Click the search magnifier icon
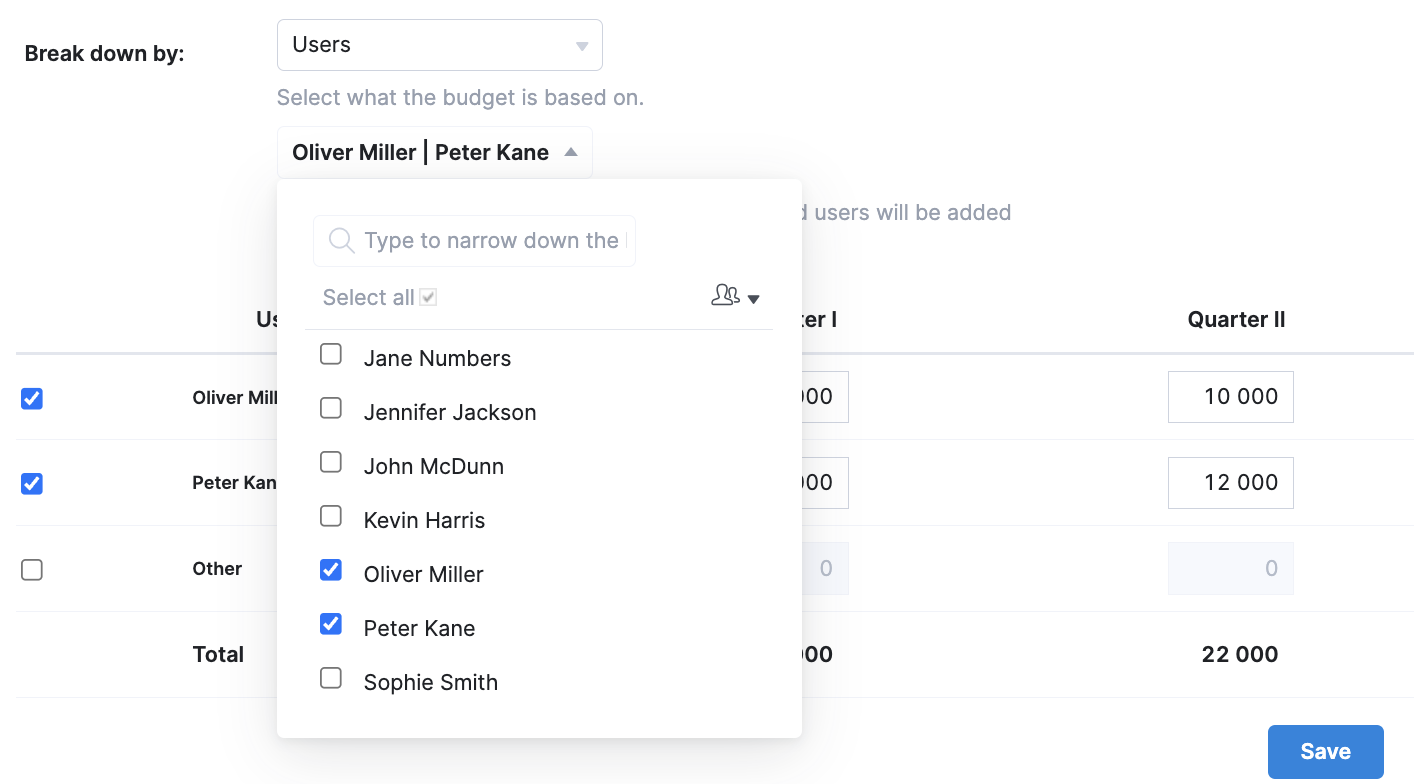This screenshot has height=784, width=1414. (341, 240)
